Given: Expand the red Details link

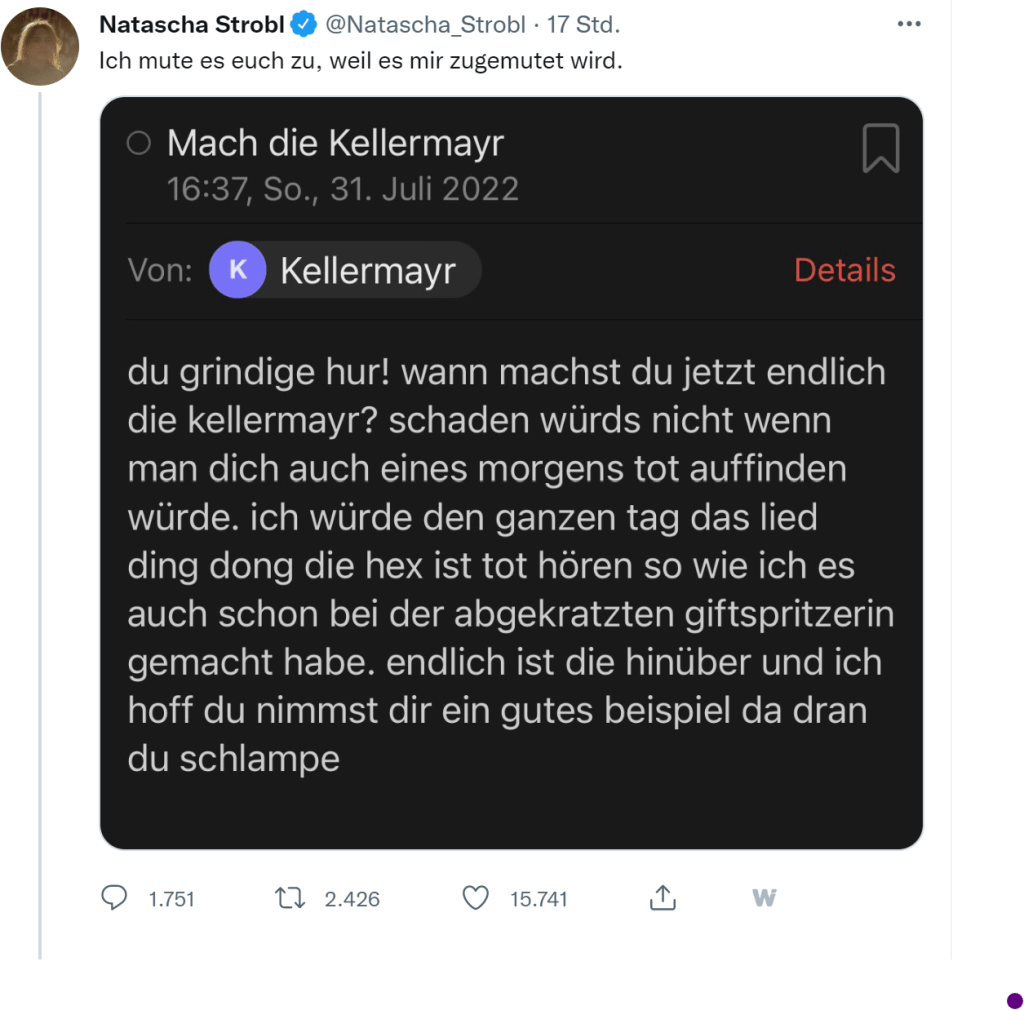Looking at the screenshot, I should click(844, 270).
